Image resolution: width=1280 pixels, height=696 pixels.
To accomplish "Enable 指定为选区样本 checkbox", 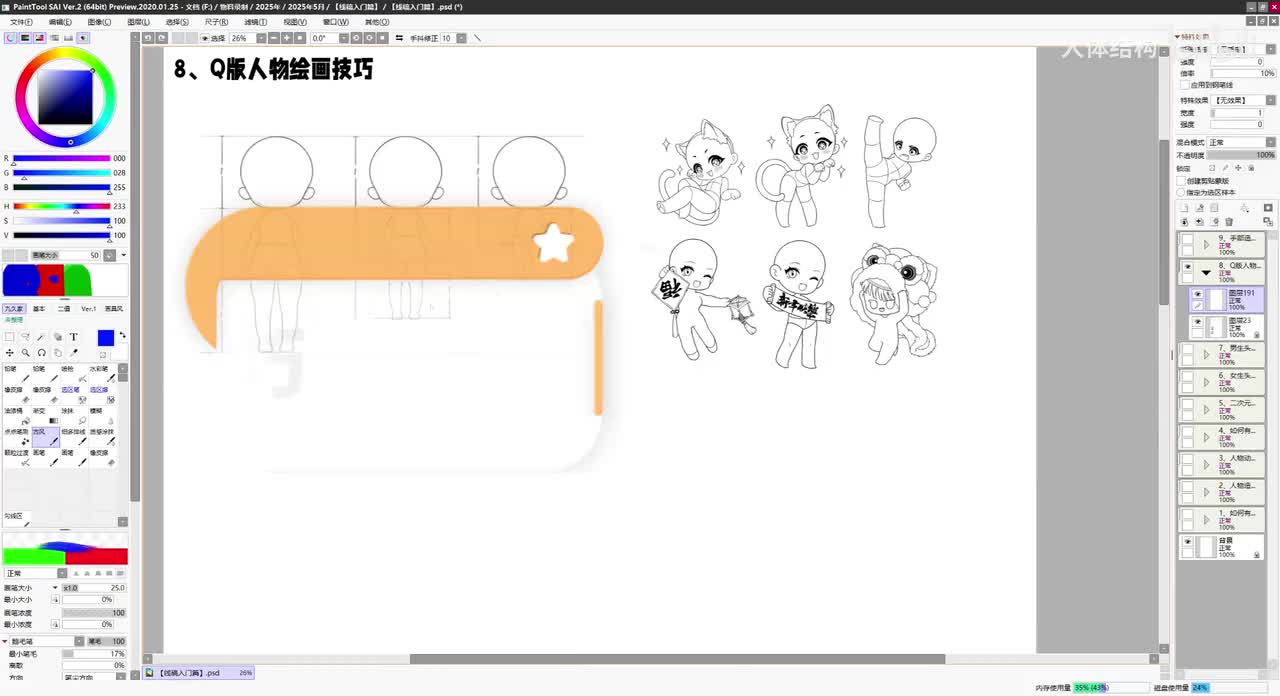I will click(x=1181, y=192).
